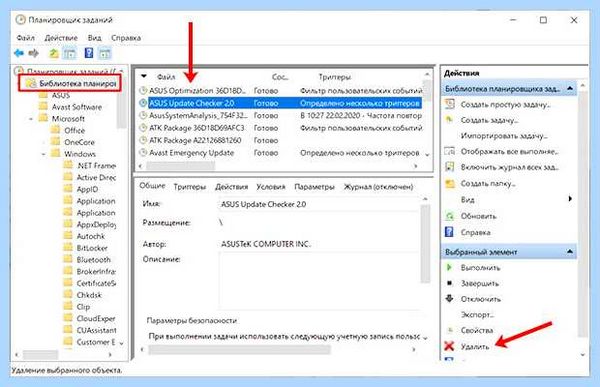Switch to the Условия tab
Image resolution: width=600 pixels, height=387 pixels.
pyautogui.click(x=271, y=187)
